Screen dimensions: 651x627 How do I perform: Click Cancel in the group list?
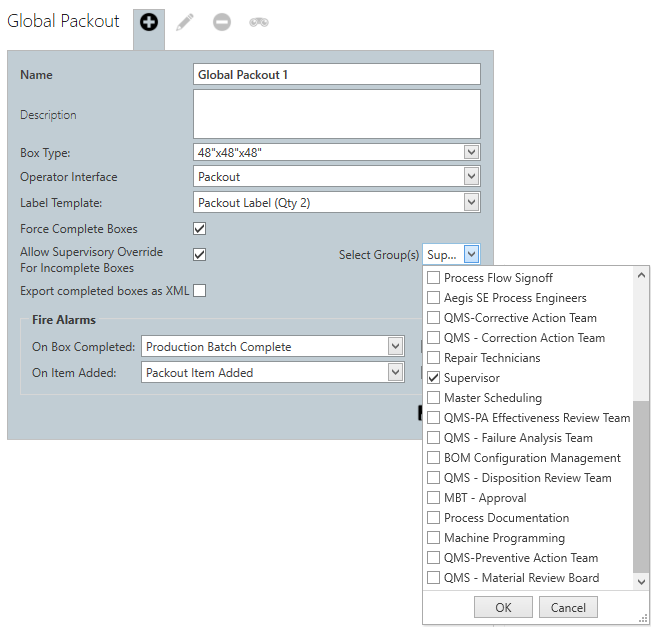coord(568,607)
